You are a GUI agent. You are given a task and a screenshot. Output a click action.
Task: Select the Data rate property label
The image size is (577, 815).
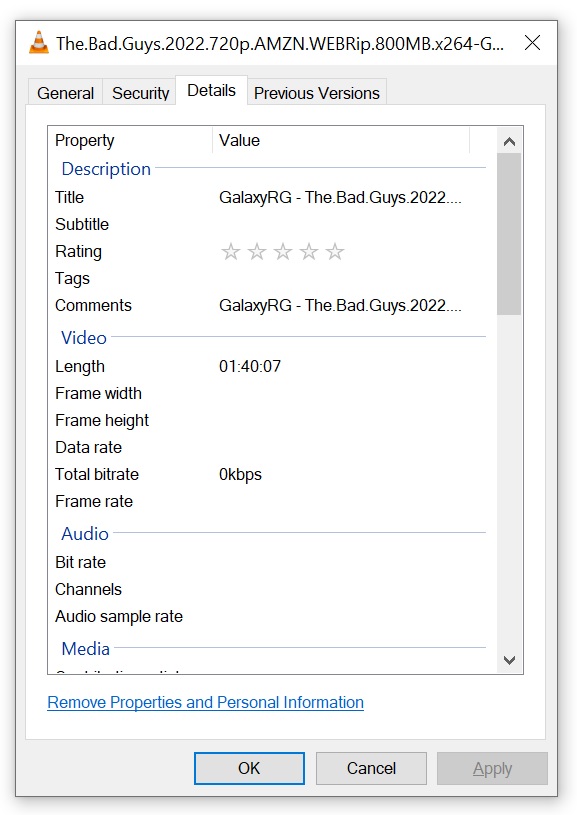(x=88, y=448)
